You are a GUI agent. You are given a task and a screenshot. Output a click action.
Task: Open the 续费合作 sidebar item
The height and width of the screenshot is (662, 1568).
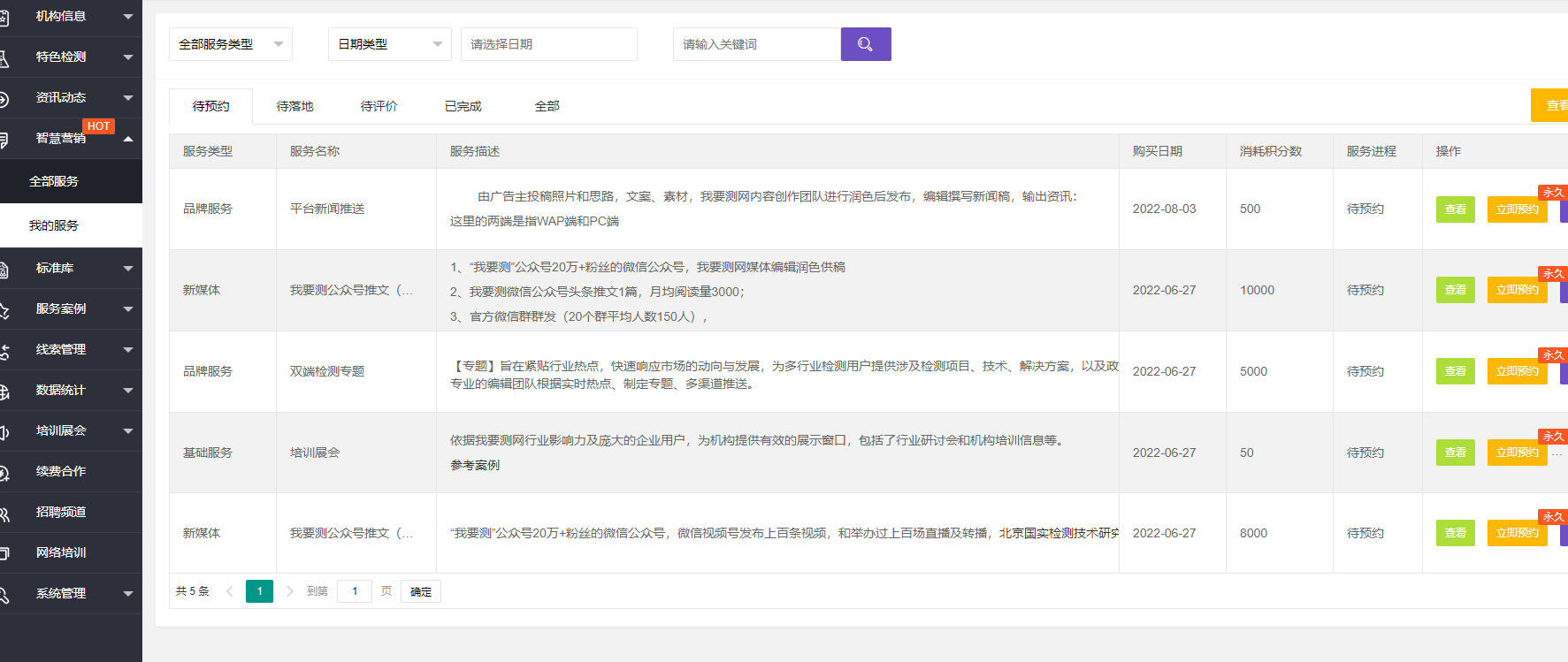pyautogui.click(x=71, y=472)
